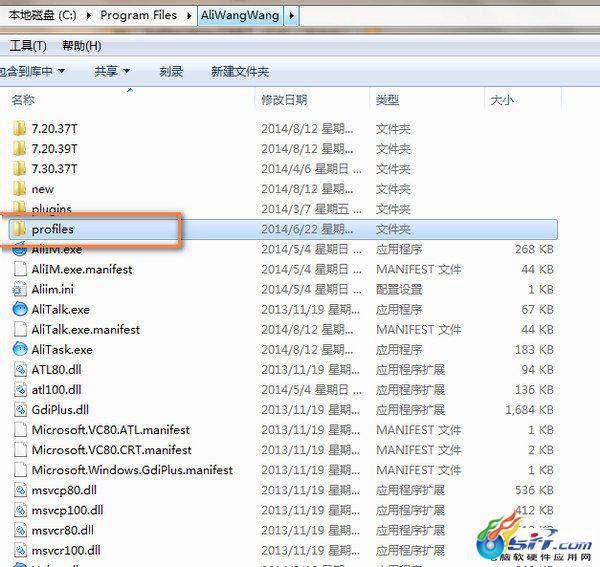The width and height of the screenshot is (600, 567).
Task: Click the Microsoft.Windows.GdiPlus.manifest file icon
Action: click(20, 470)
